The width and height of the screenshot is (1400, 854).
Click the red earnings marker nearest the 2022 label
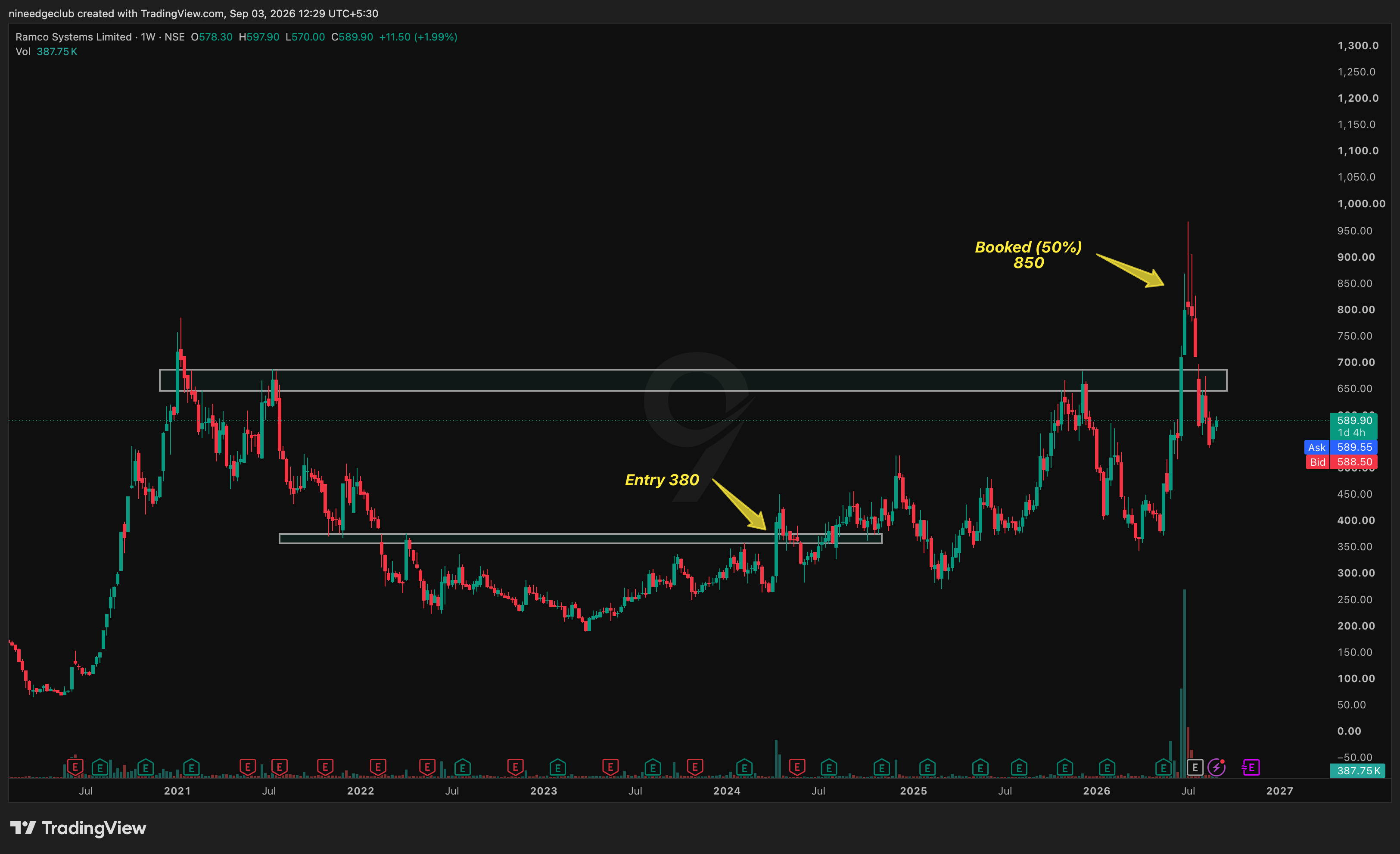pos(378,768)
